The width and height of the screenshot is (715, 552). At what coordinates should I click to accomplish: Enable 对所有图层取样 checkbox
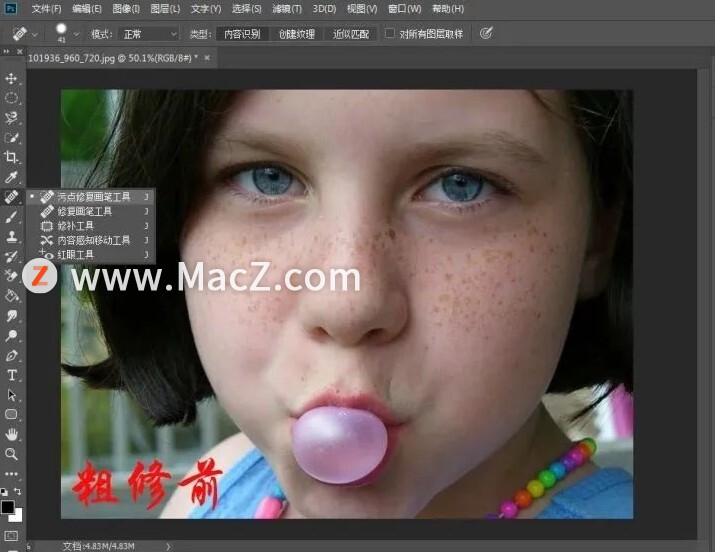tap(390, 33)
